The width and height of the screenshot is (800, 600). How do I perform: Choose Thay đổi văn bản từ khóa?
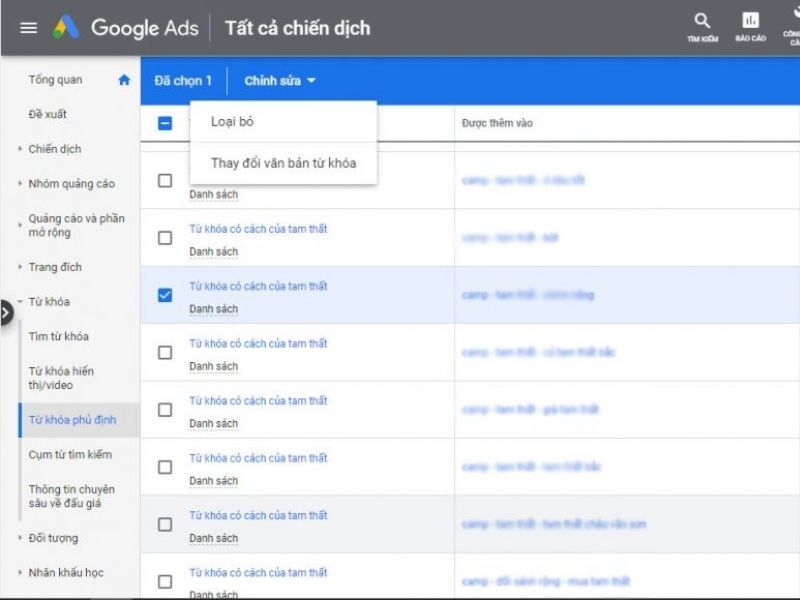tap(283, 163)
